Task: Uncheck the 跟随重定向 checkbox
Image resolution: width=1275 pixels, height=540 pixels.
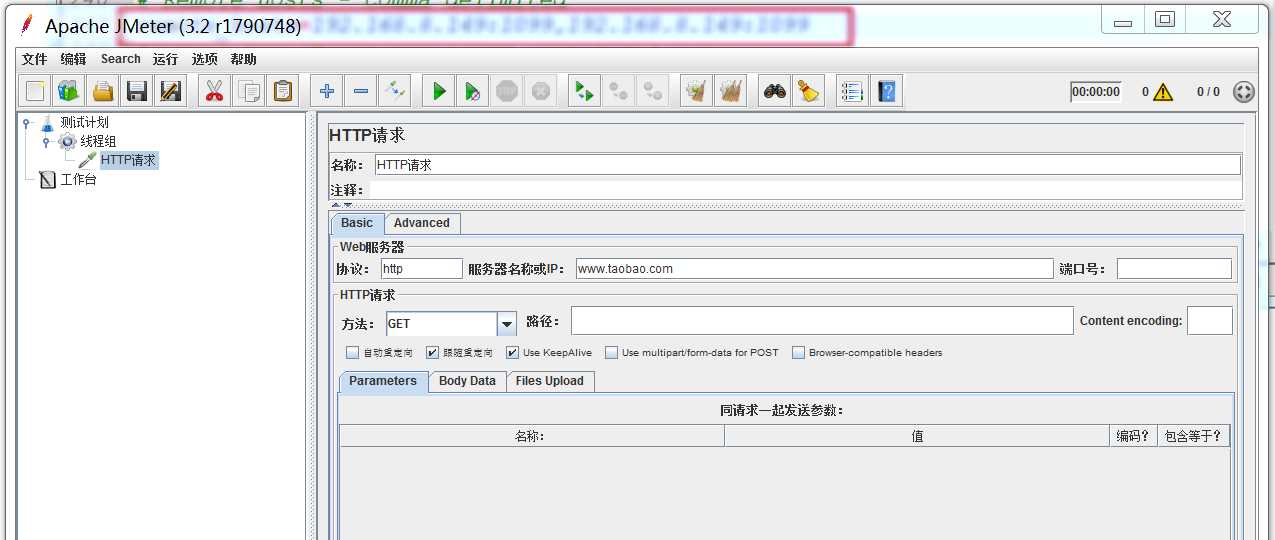Action: click(x=432, y=353)
